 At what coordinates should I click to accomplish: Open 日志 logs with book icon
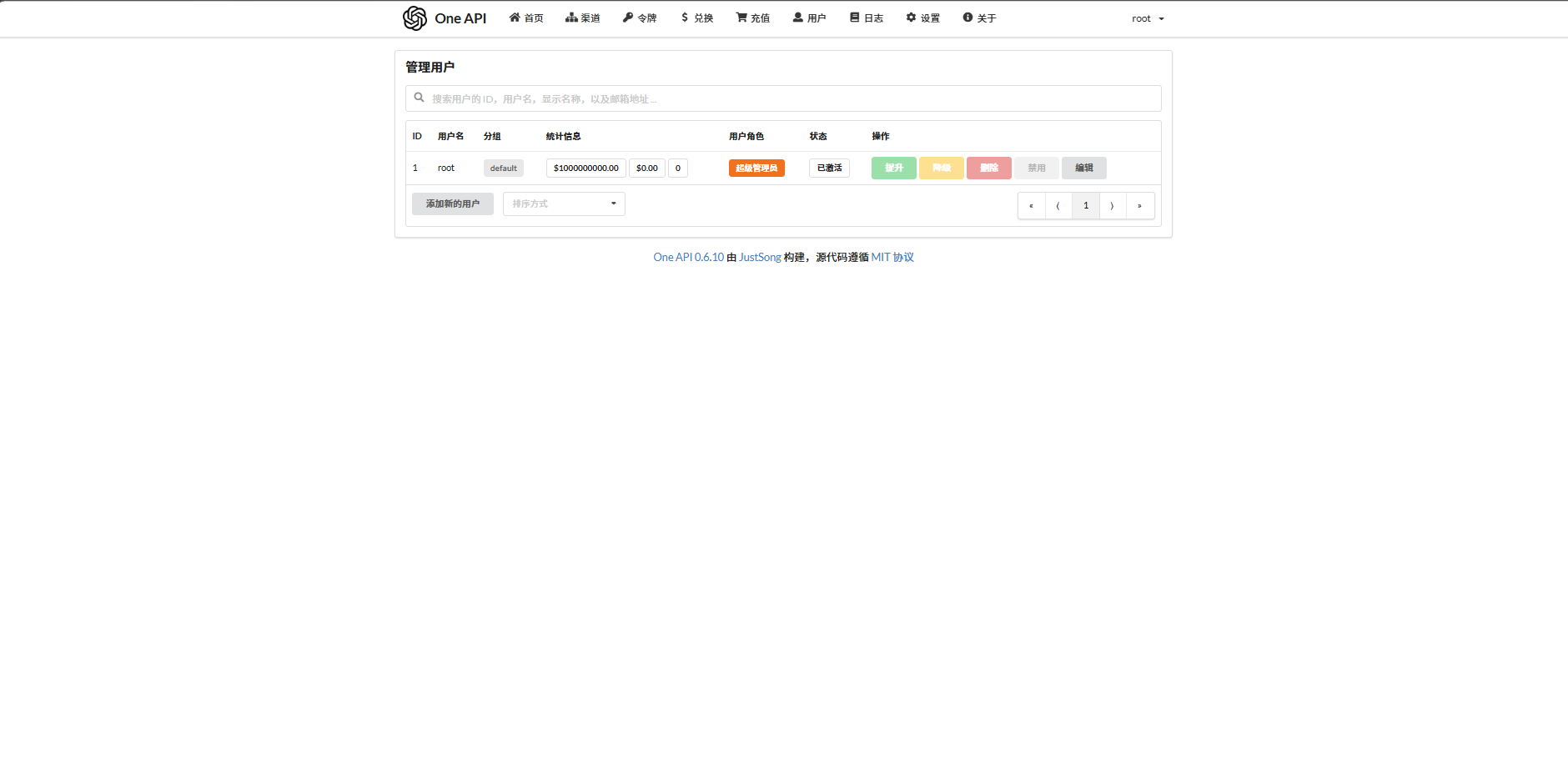click(x=867, y=18)
